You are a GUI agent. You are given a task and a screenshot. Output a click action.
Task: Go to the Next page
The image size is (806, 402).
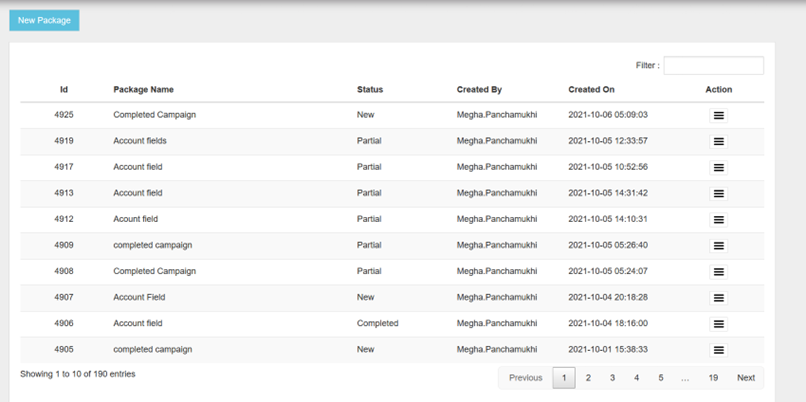click(746, 378)
